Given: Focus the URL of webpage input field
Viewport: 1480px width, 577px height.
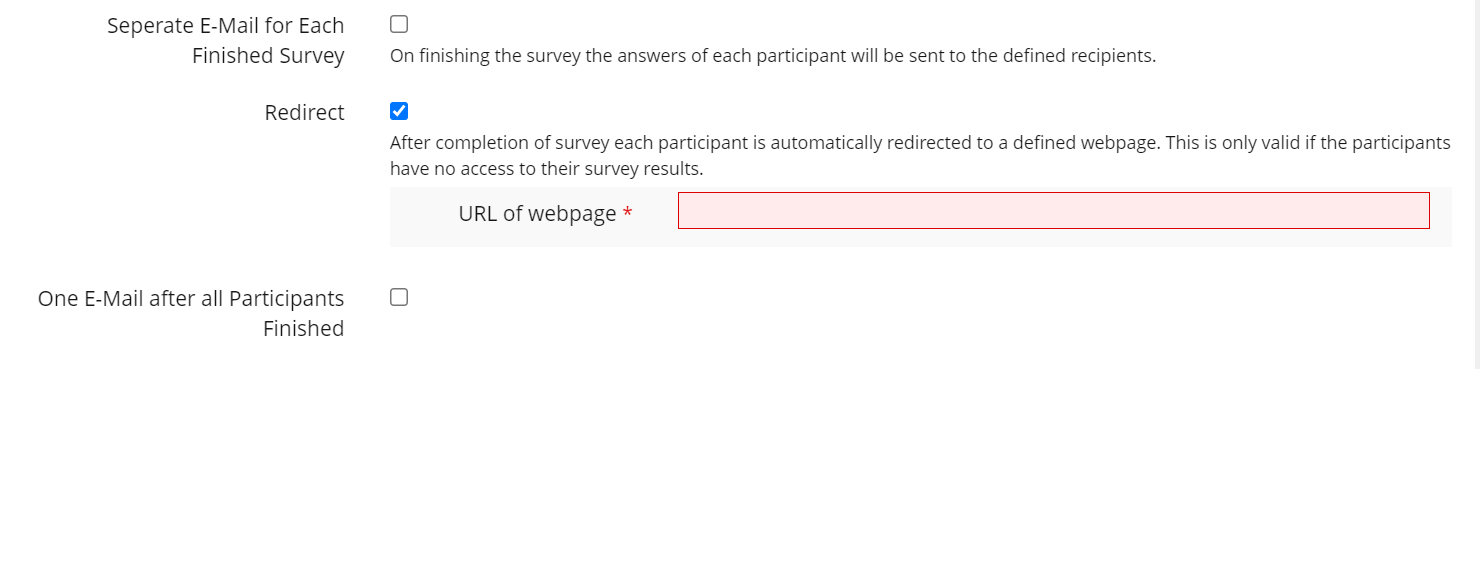Looking at the screenshot, I should point(1053,211).
